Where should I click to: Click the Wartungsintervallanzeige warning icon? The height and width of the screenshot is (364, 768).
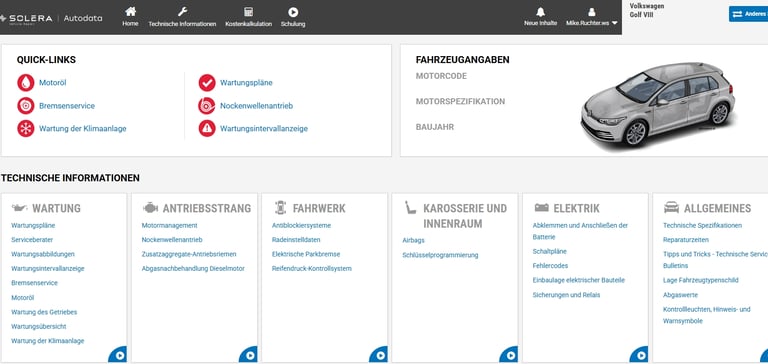click(207, 128)
